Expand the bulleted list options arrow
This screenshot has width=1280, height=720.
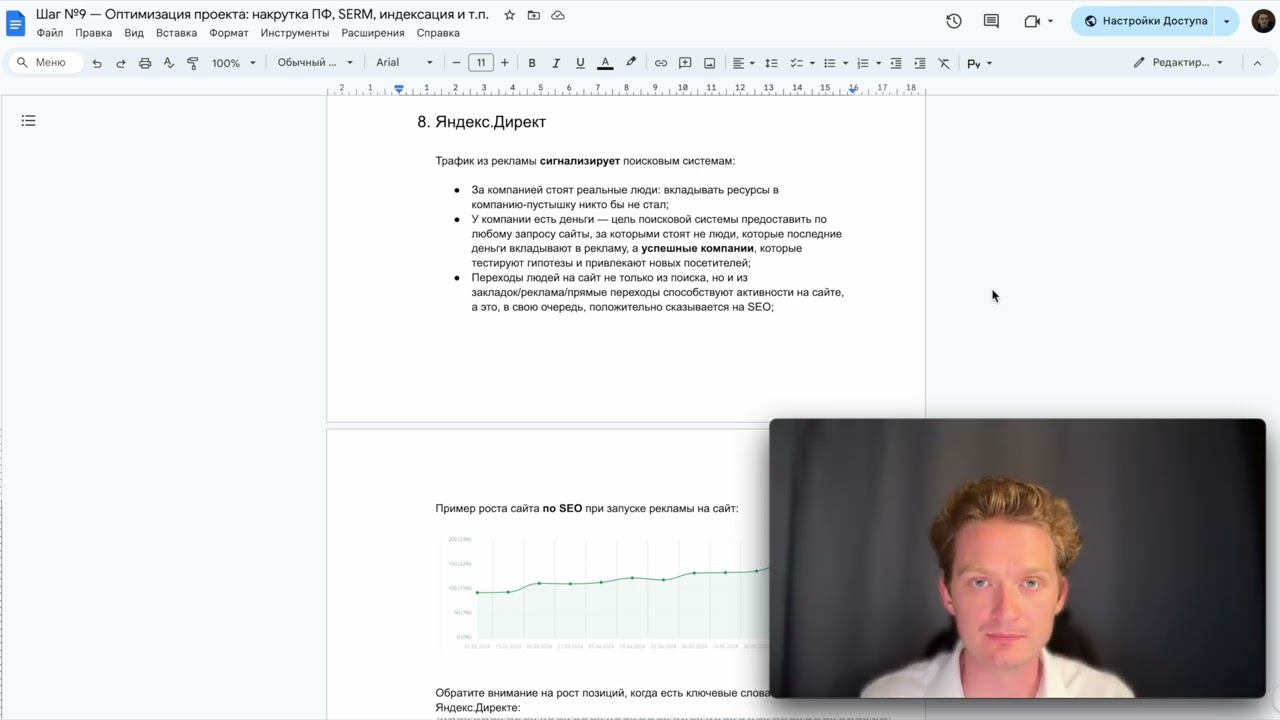(x=845, y=63)
